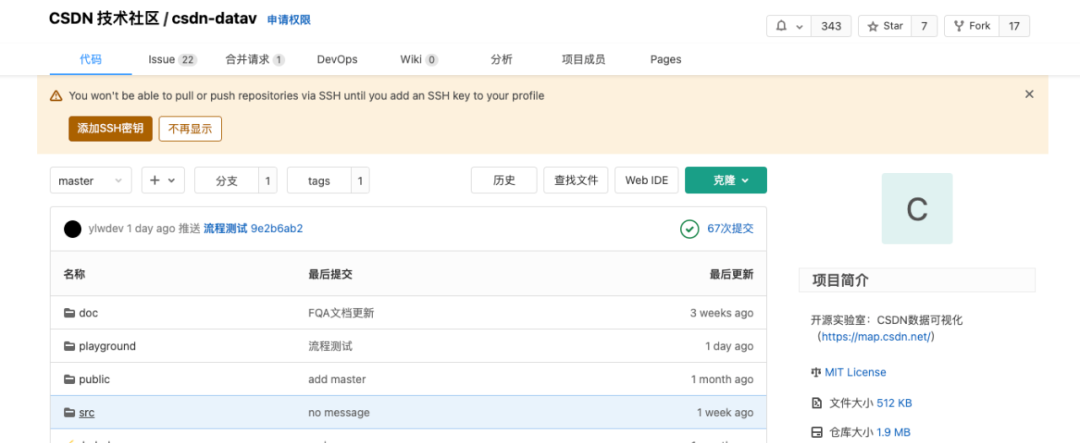This screenshot has width=1080, height=443.
Task: Click the 历史 button
Action: tap(503, 181)
